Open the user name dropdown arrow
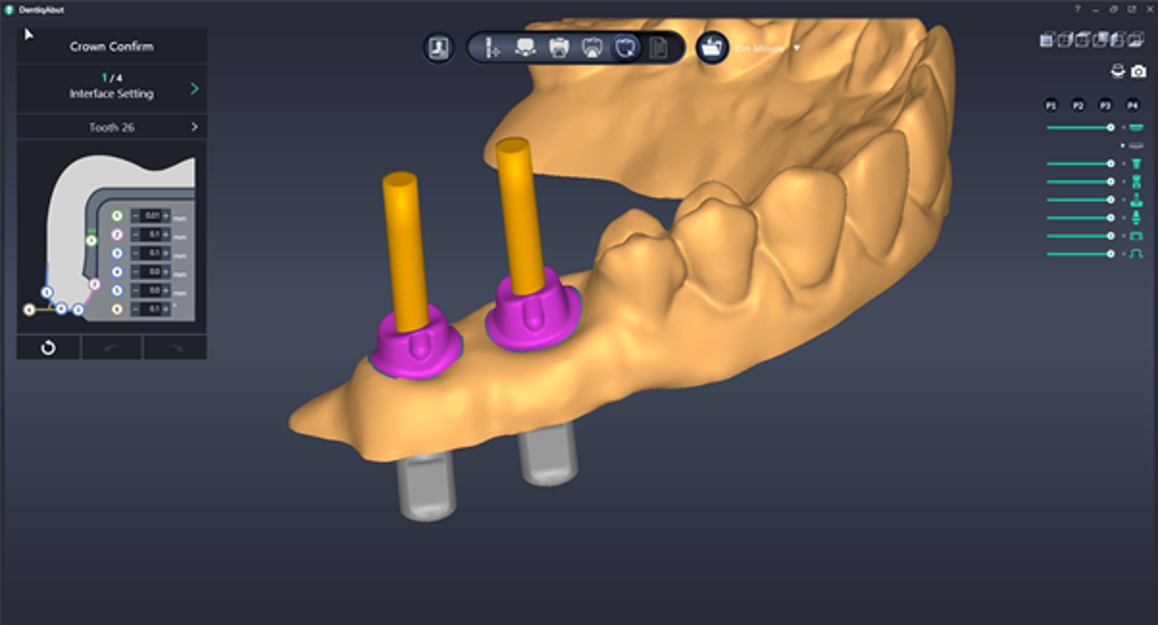 797,48
